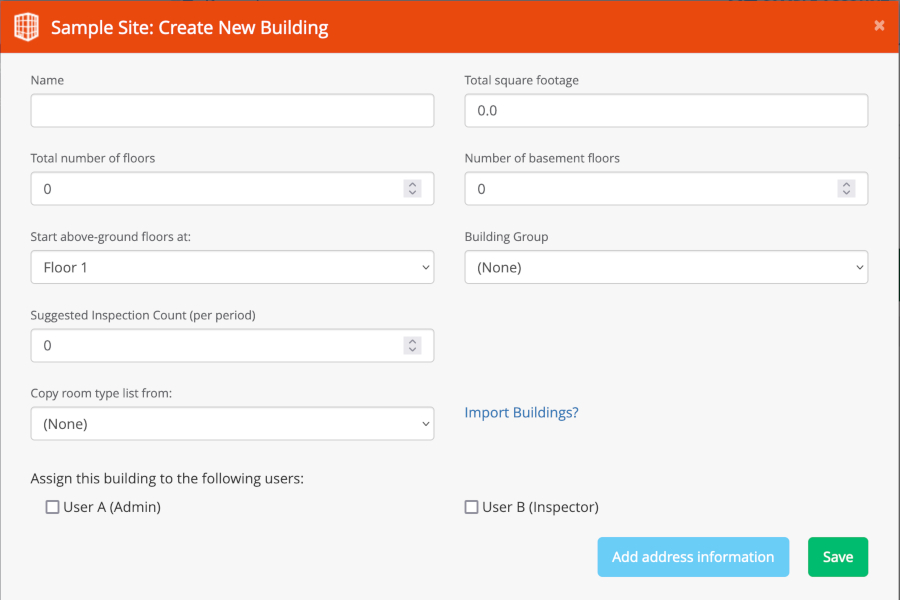
Task: Focus the Total square footage field
Action: (666, 111)
